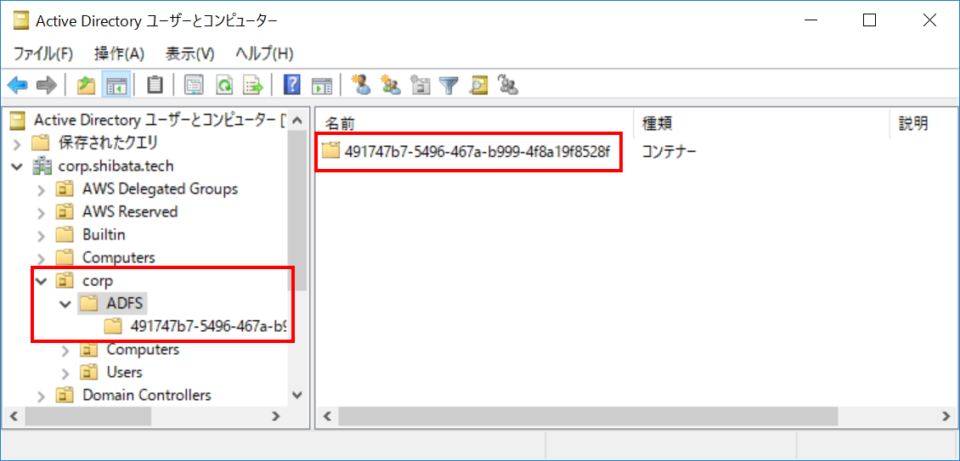Click list pane horizontal scroll-left arrow
The image size is (960, 461).
click(x=326, y=416)
